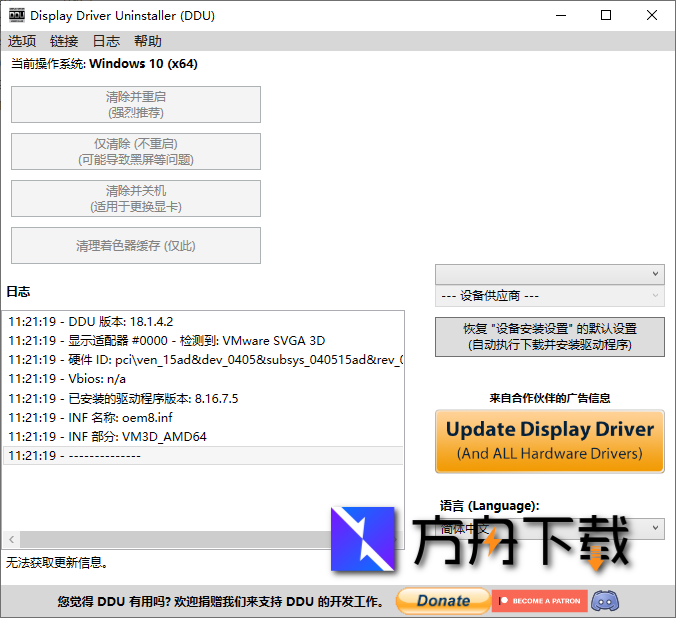The width and height of the screenshot is (676, 618).
Task: Select log line 已安装的驱动程序版本: 8.16.7.5
Action: coord(203,398)
